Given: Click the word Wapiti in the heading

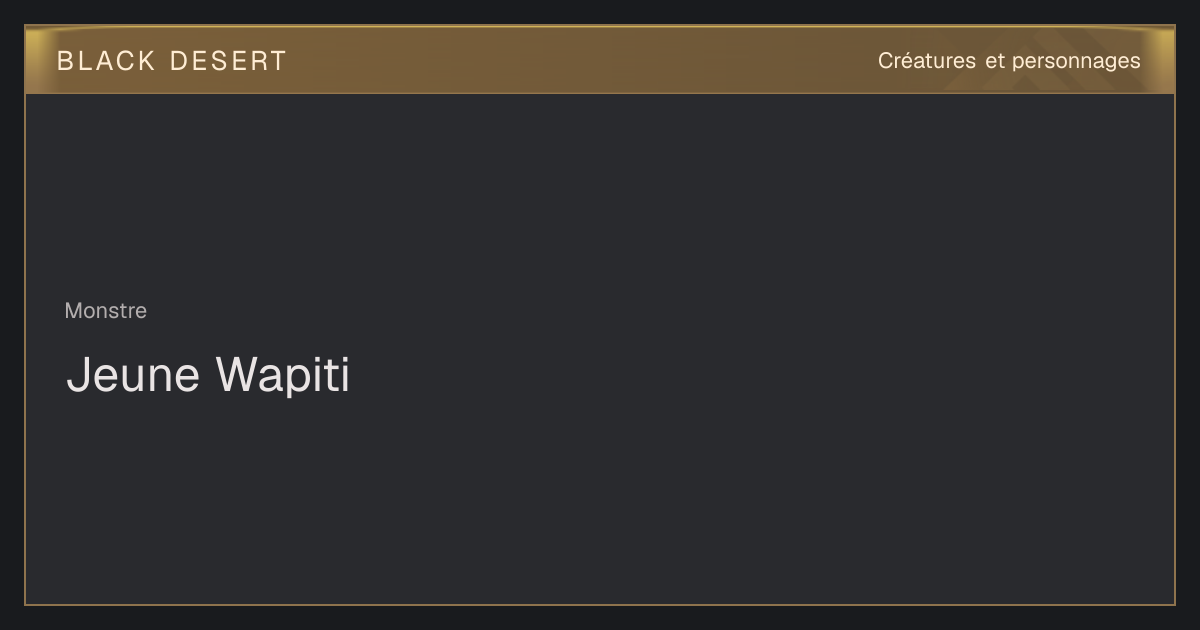Looking at the screenshot, I should tap(282, 375).
